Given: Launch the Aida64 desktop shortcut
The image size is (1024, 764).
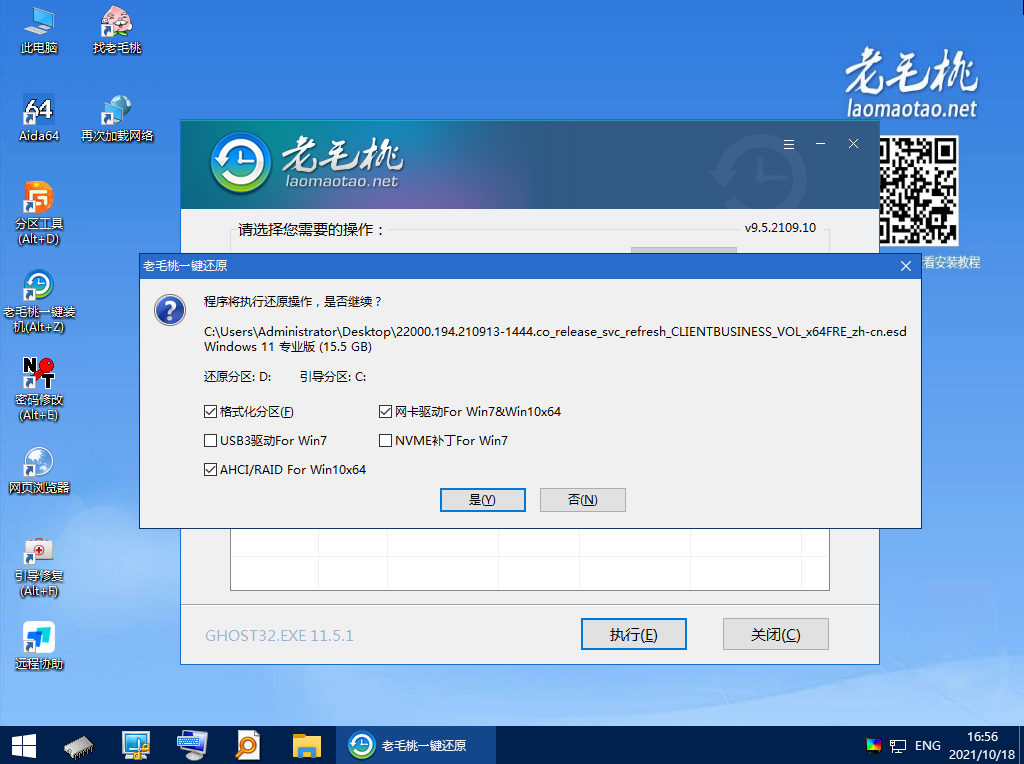Looking at the screenshot, I should click(x=39, y=118).
